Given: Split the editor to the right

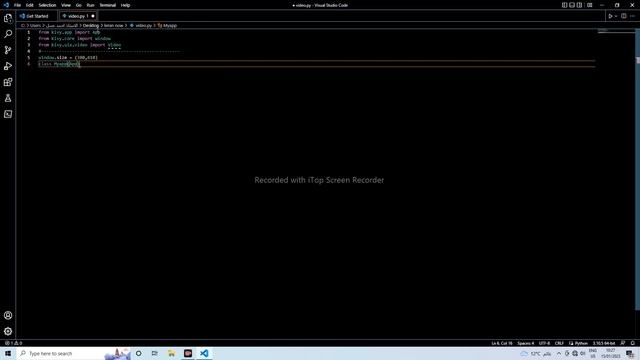Looking at the screenshot, I should pos(624,16).
